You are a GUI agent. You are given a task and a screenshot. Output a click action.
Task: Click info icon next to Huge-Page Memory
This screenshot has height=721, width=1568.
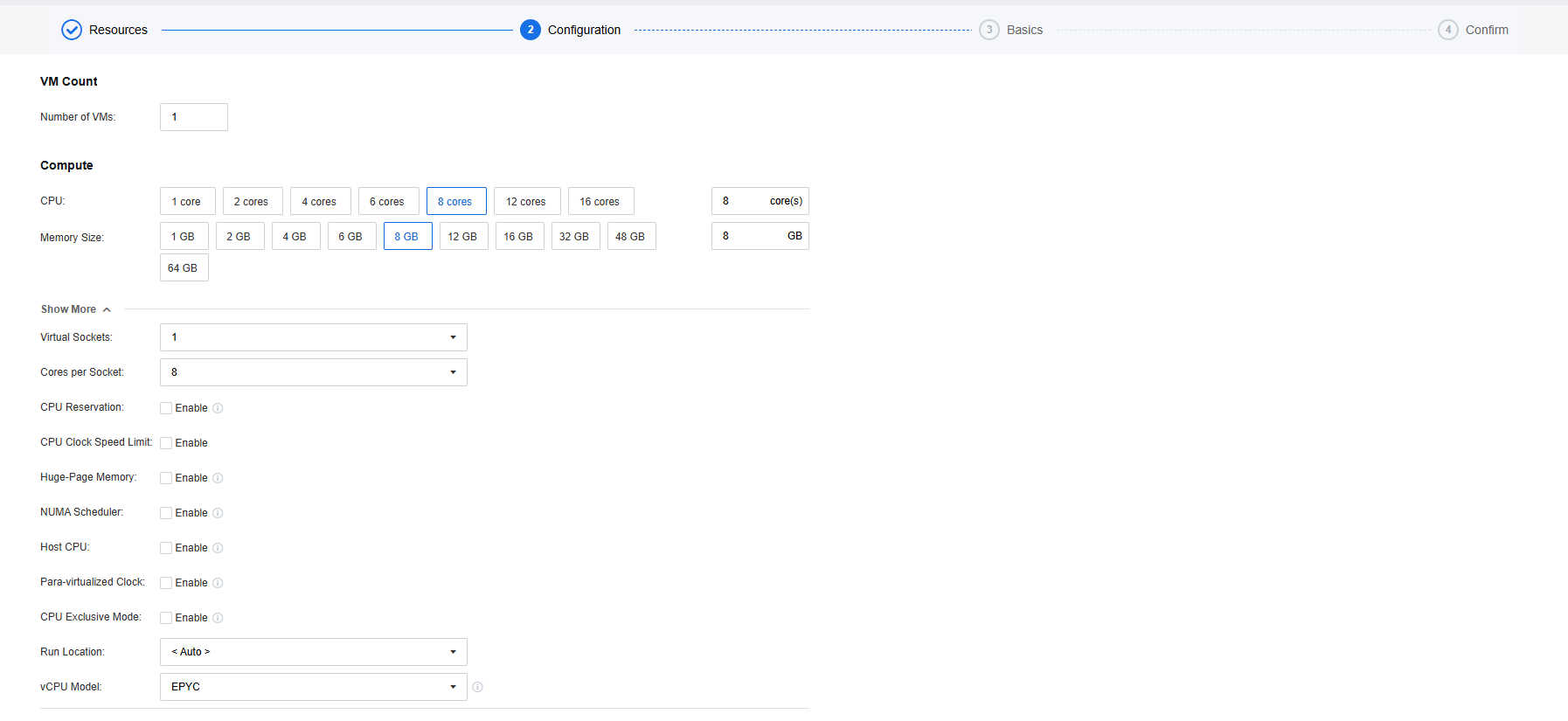(x=218, y=478)
